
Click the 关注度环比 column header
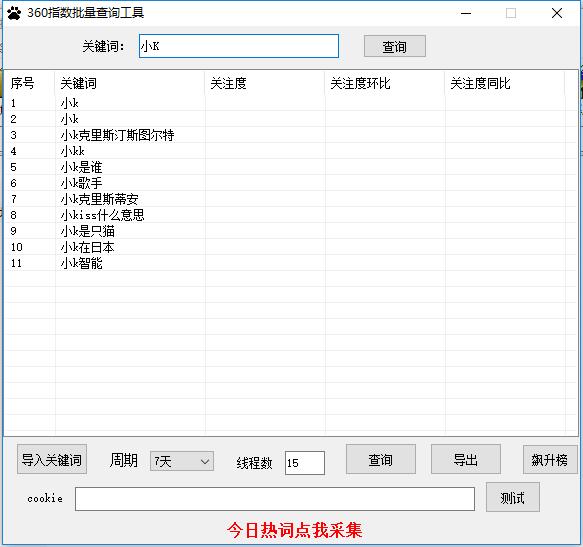360,83
